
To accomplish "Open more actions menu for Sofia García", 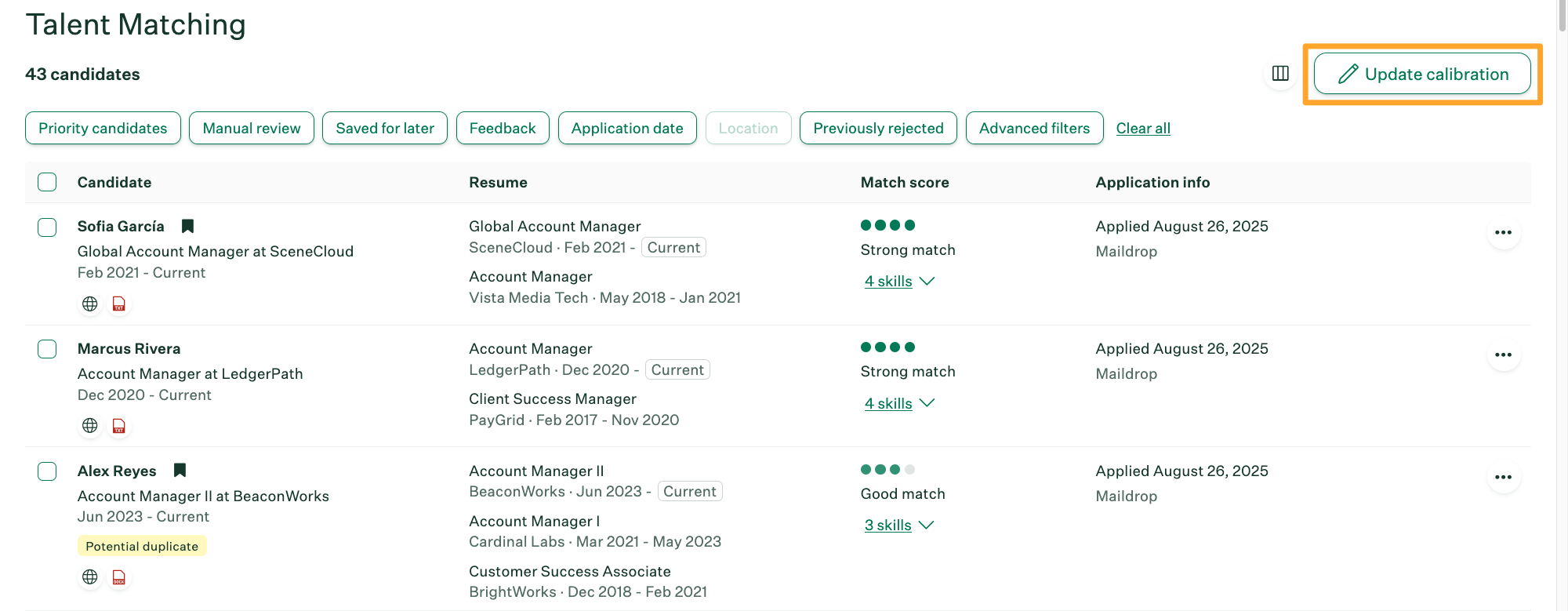I will coord(1503,233).
